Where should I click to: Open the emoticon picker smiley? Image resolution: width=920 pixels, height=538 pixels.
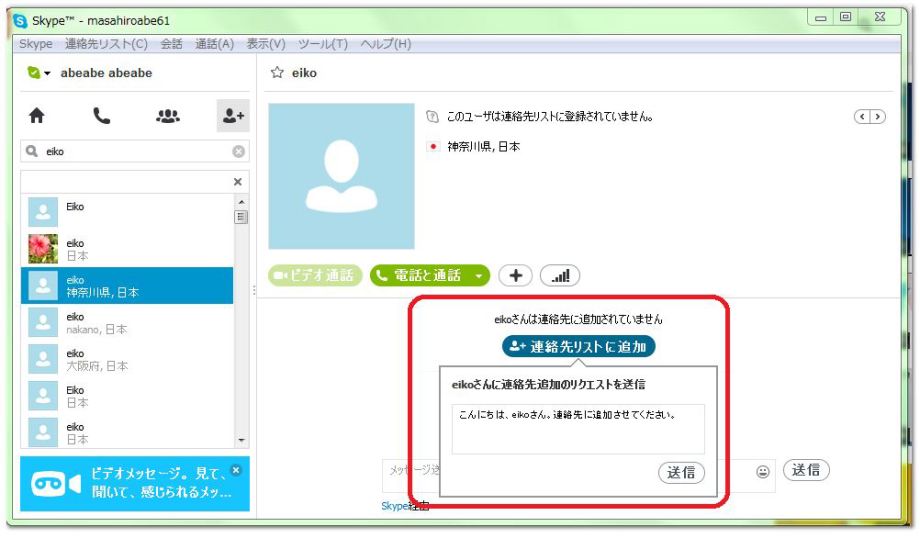point(762,472)
